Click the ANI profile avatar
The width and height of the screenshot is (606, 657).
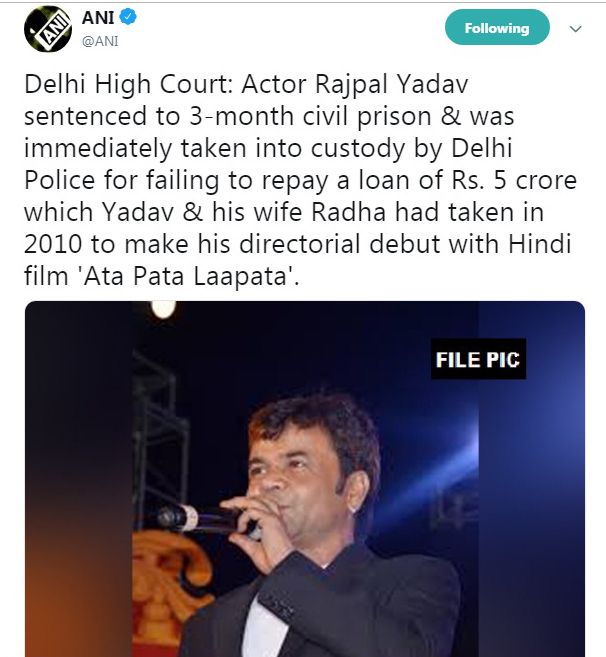46,32
